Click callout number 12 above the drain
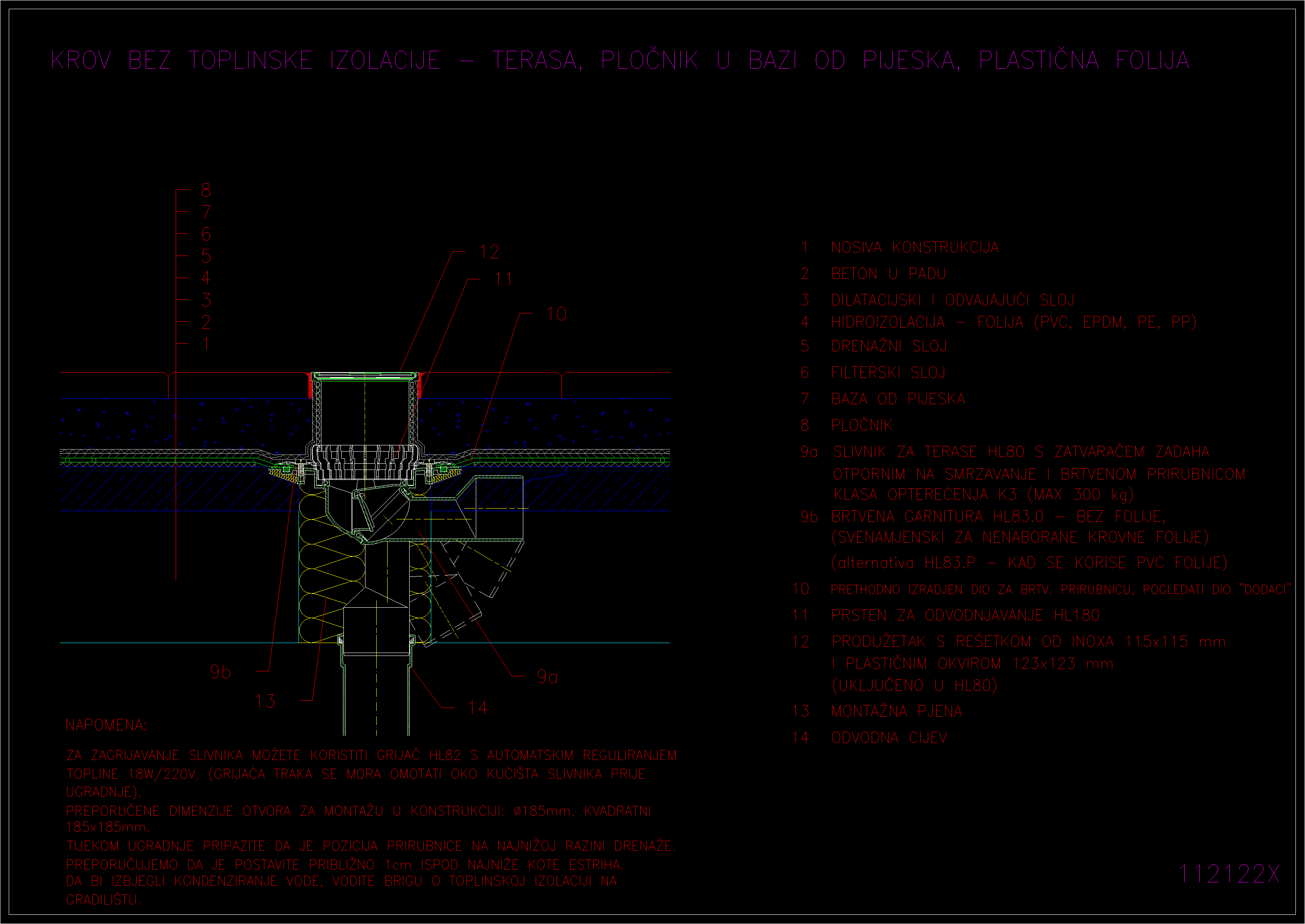This screenshot has width=1305, height=924. click(x=489, y=252)
